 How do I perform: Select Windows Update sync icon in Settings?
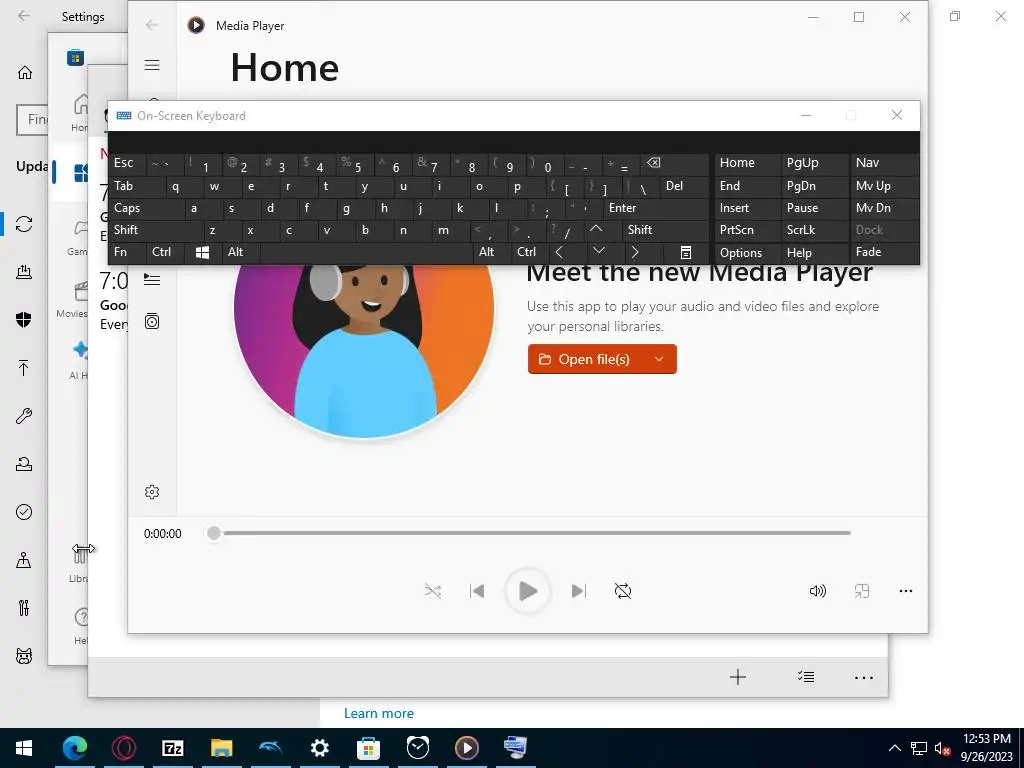[24, 224]
